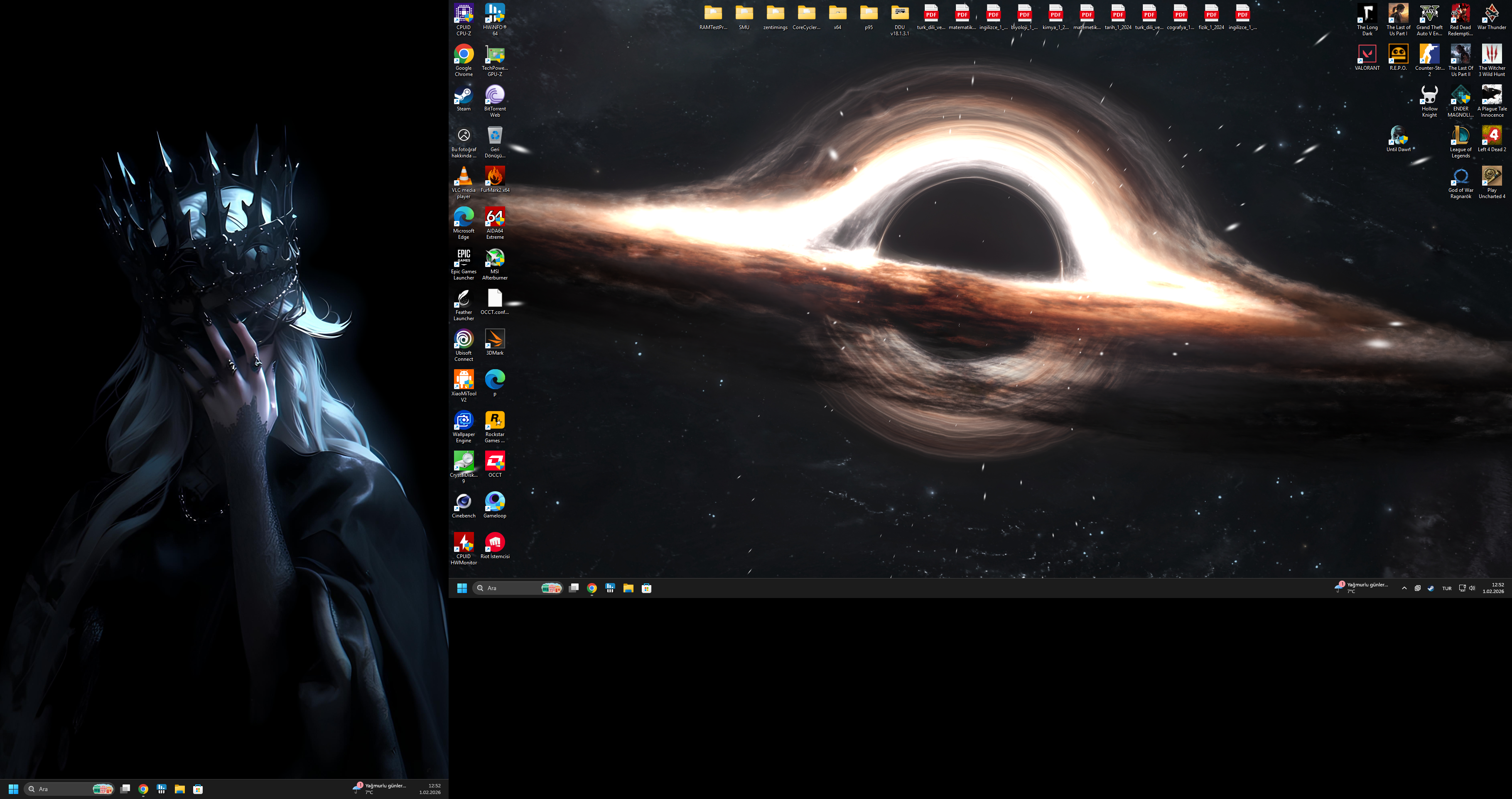Select the 'Bu fotoğraf hakkında' desktop icon
The image size is (1512, 799).
point(464,142)
